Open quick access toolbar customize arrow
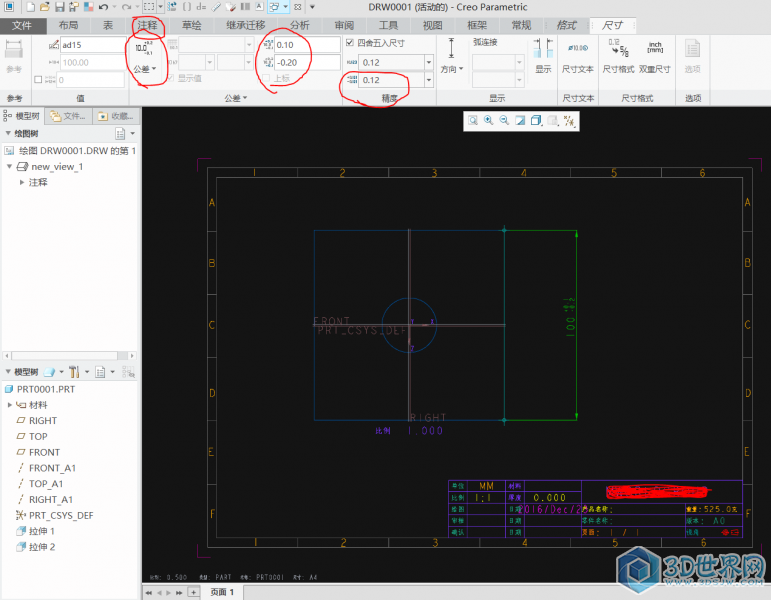The height and width of the screenshot is (600, 771). [312, 7]
